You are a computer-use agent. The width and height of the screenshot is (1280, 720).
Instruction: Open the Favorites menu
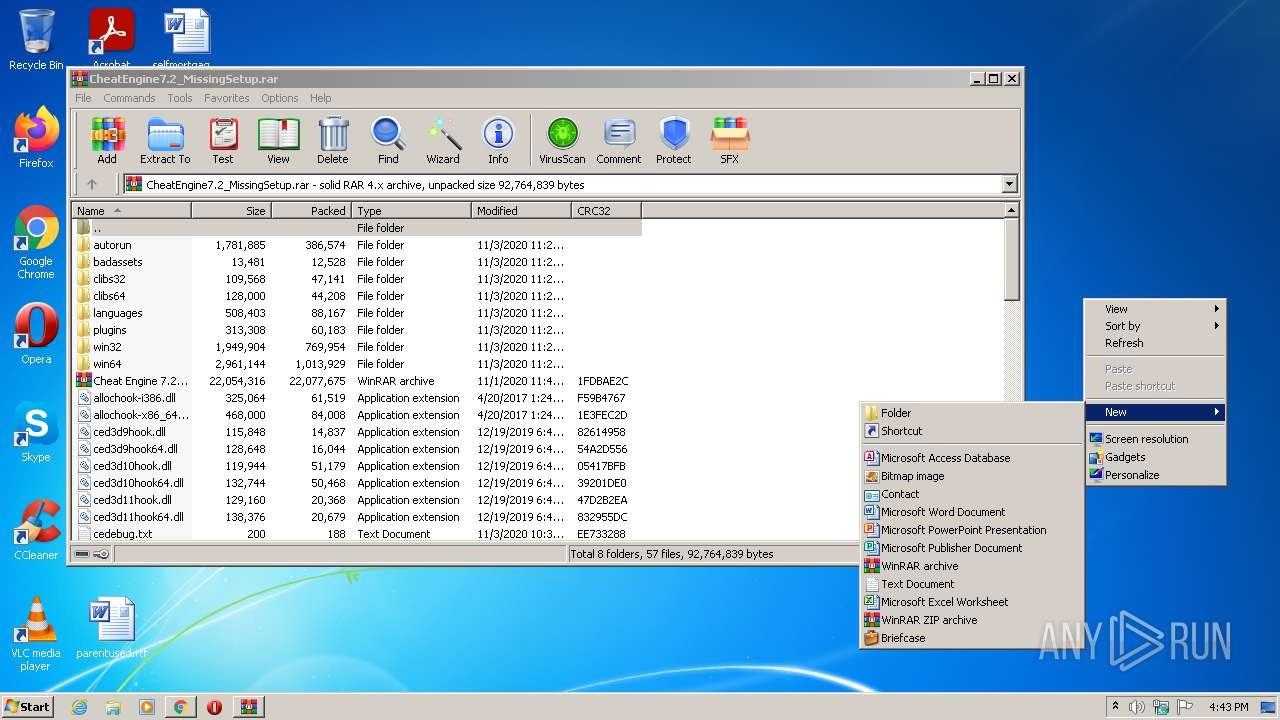click(x=227, y=98)
